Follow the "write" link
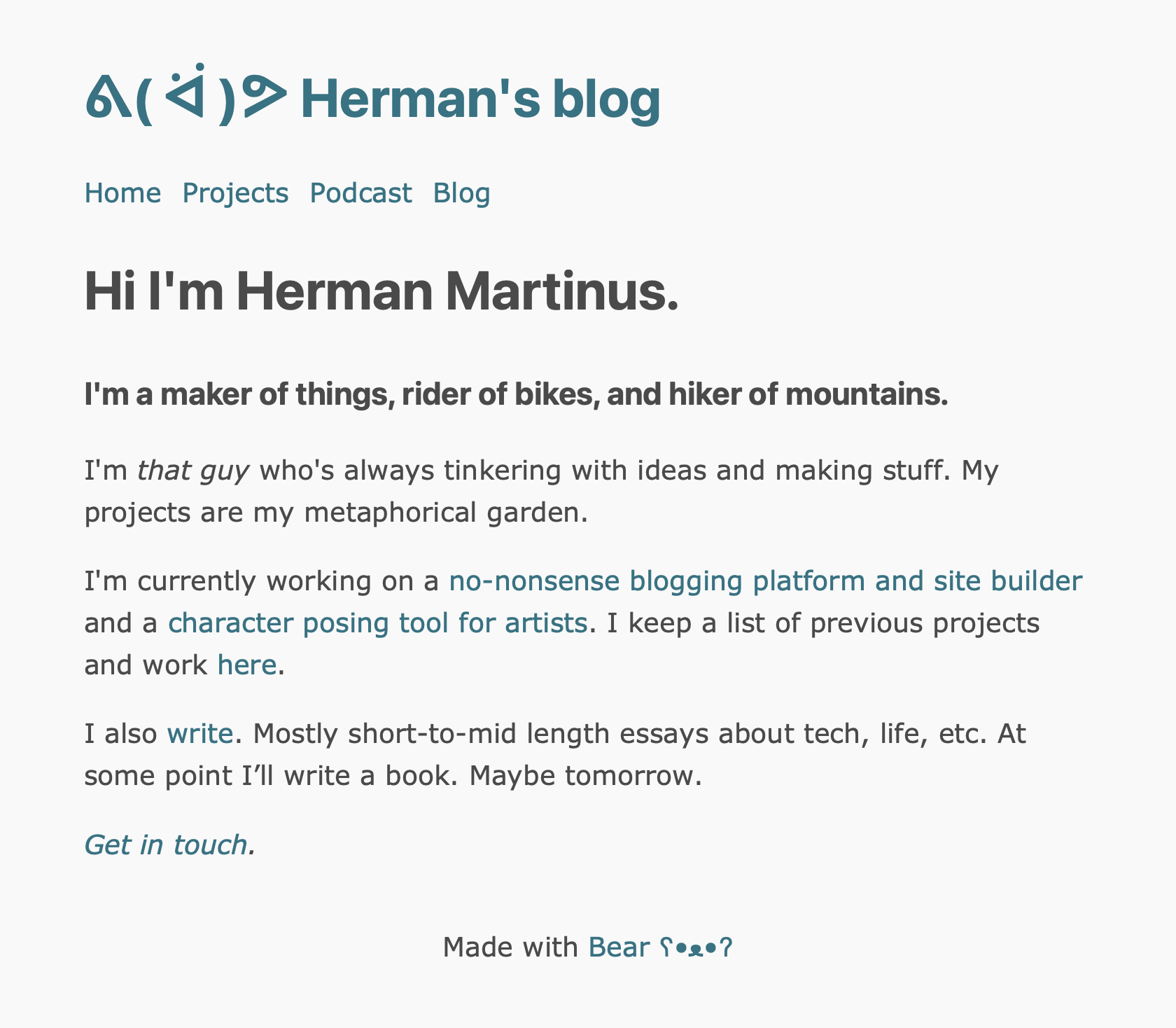 pyautogui.click(x=199, y=734)
